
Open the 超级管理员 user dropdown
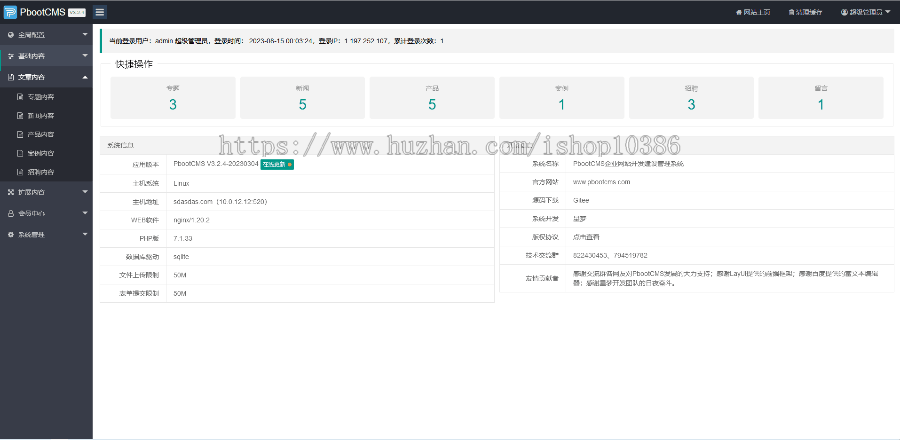(x=866, y=12)
